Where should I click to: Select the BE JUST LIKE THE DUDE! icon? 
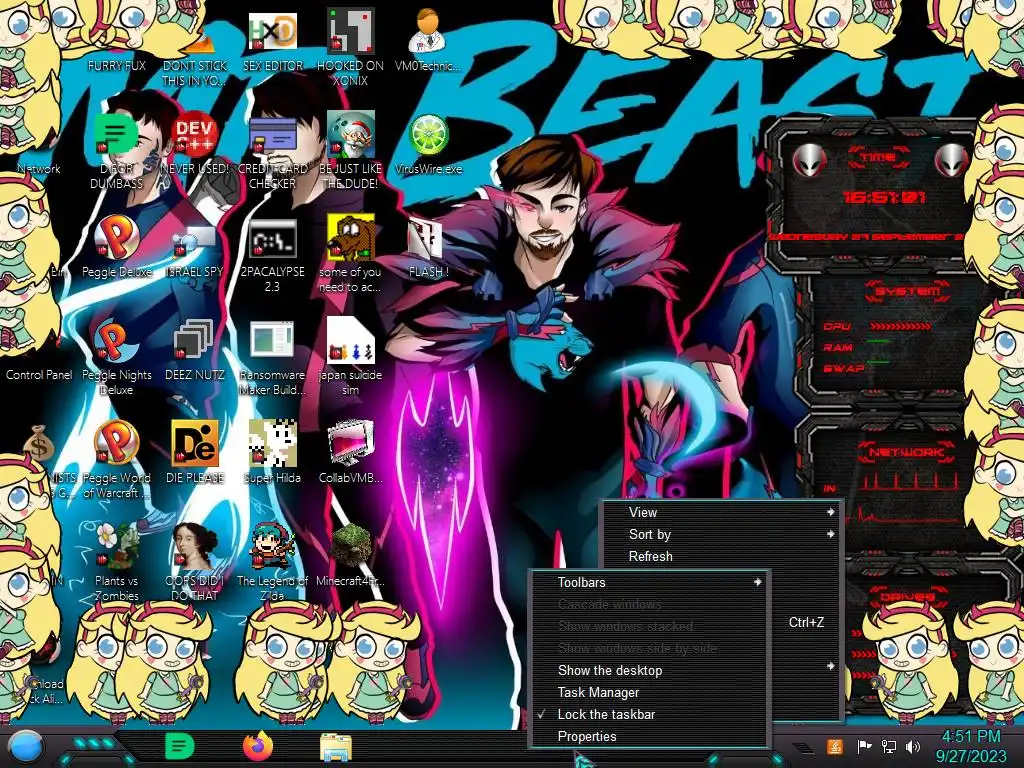(351, 152)
